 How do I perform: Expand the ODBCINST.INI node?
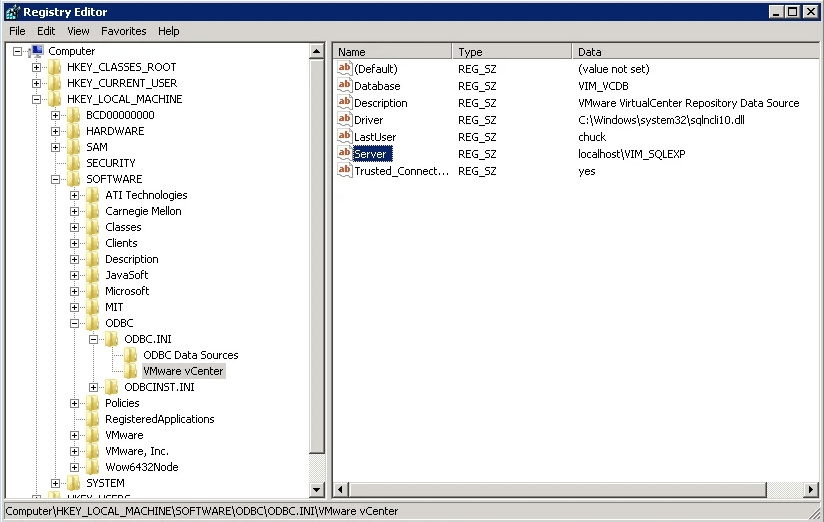(x=94, y=387)
